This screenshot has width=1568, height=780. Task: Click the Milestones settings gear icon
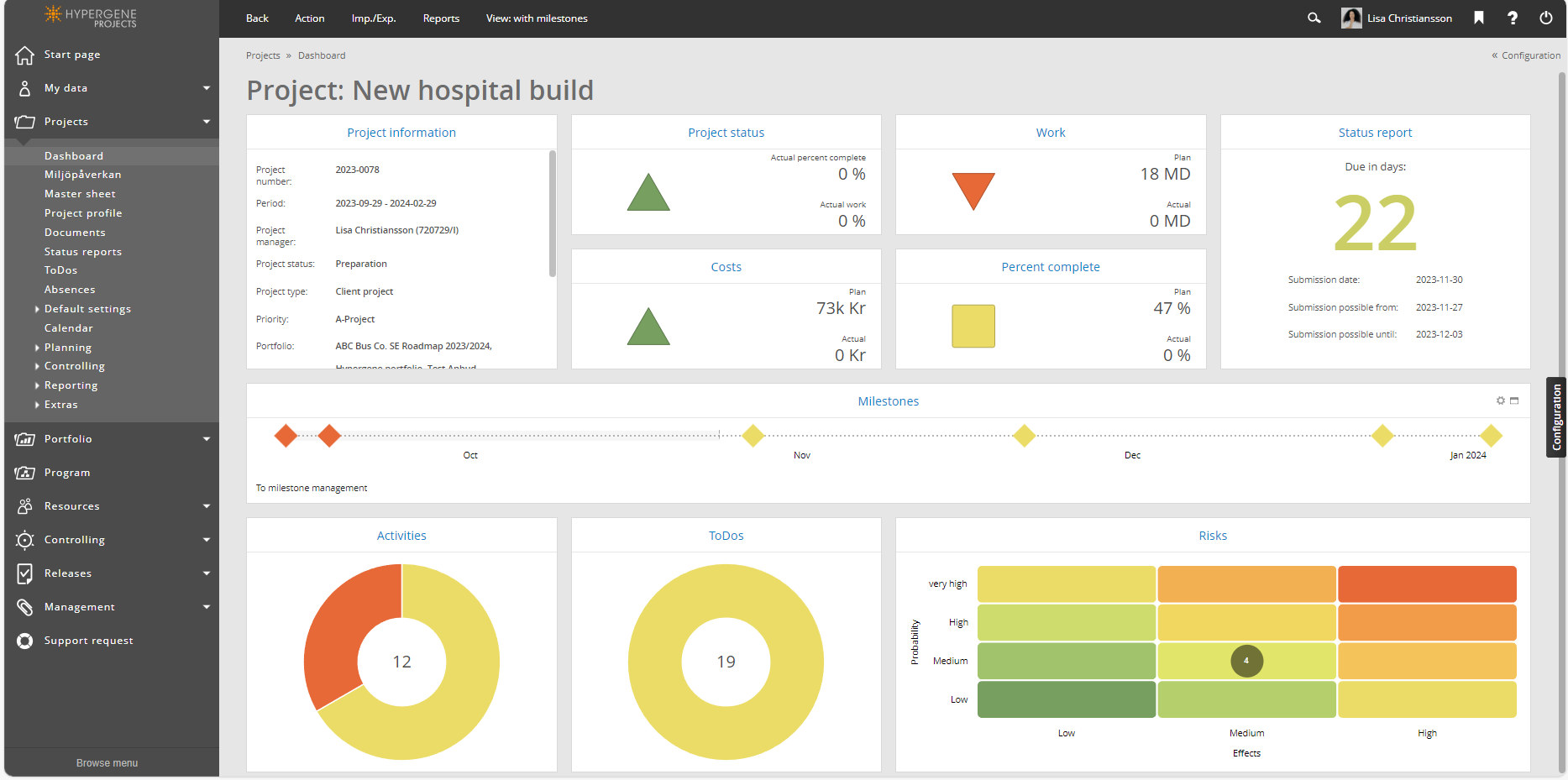[1501, 400]
